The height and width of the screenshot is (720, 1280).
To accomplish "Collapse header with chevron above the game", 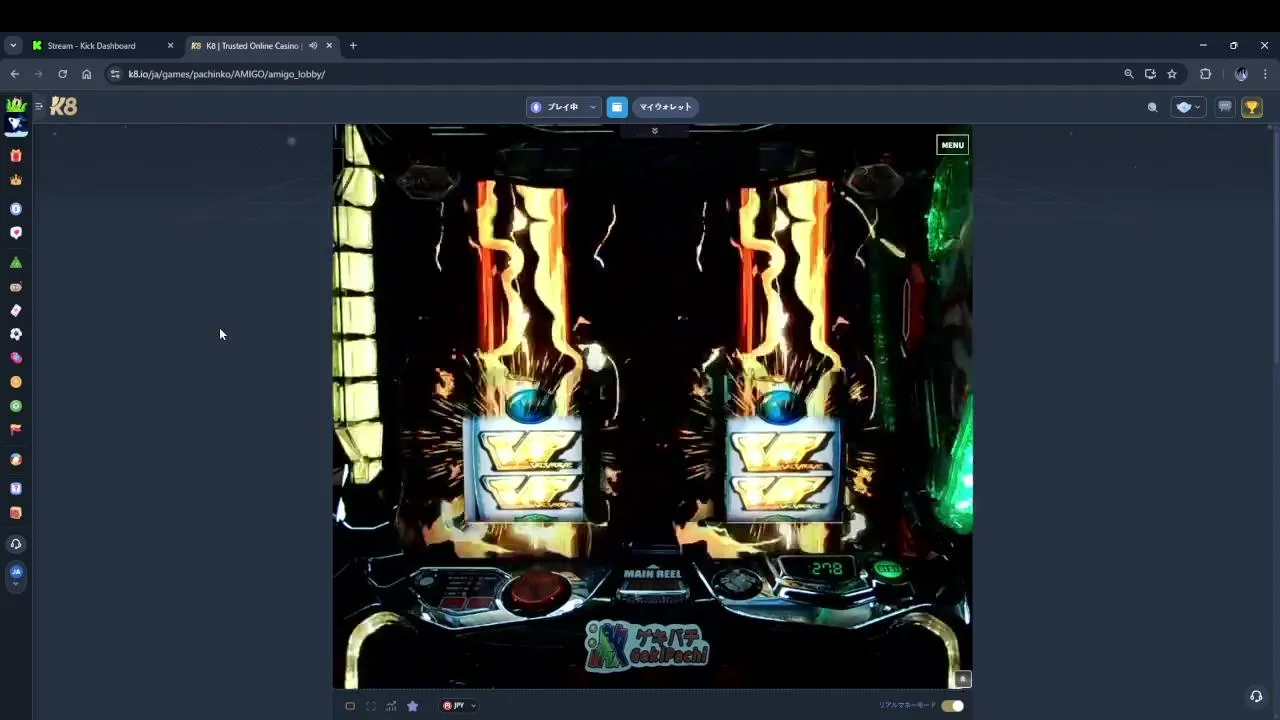I will (x=655, y=131).
